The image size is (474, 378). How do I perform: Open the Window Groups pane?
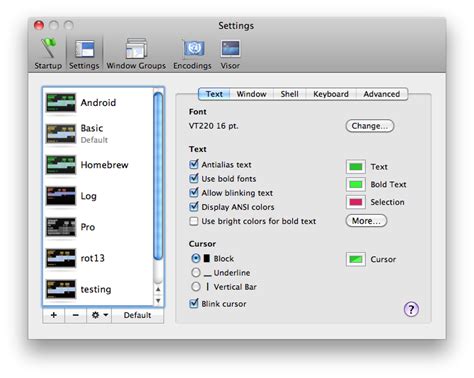(136, 53)
